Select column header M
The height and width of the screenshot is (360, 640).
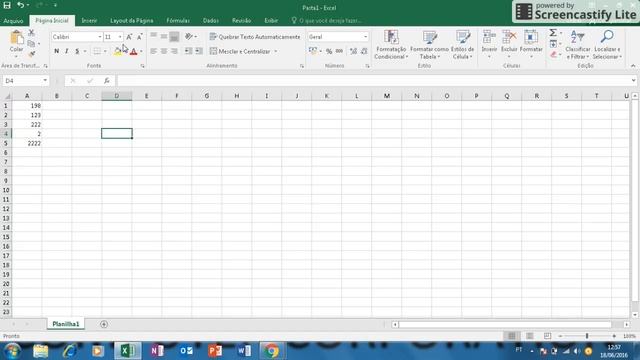[387, 96]
